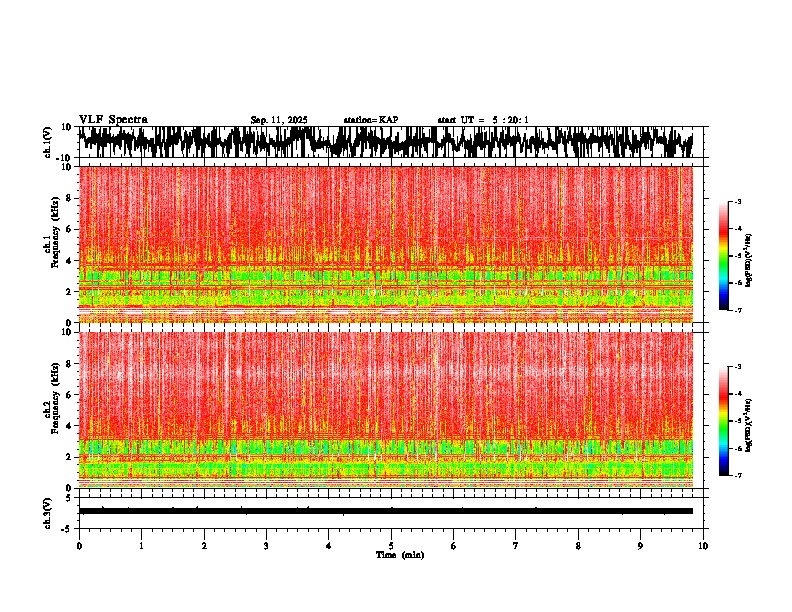This screenshot has width=792, height=612.
Task: Click the ch.2 frequency axis tick "6"
Action: 69,395
